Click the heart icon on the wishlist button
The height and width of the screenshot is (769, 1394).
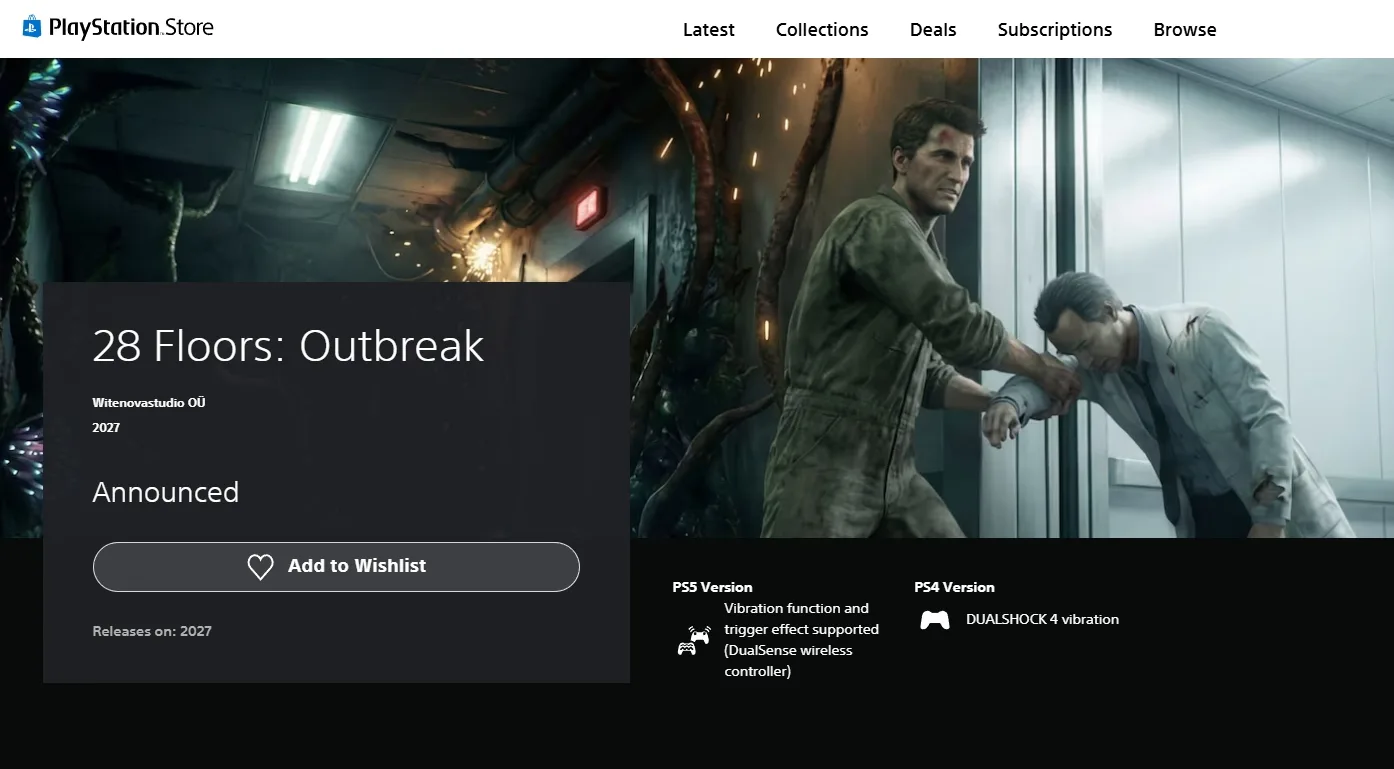pos(260,567)
